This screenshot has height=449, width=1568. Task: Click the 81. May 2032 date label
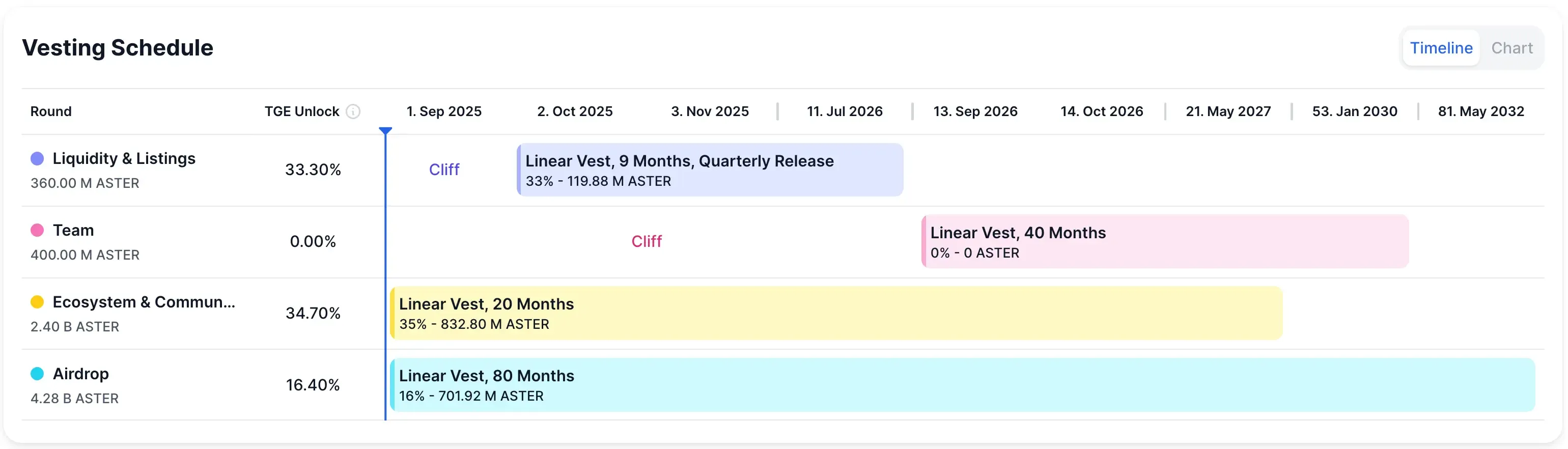point(1481,111)
